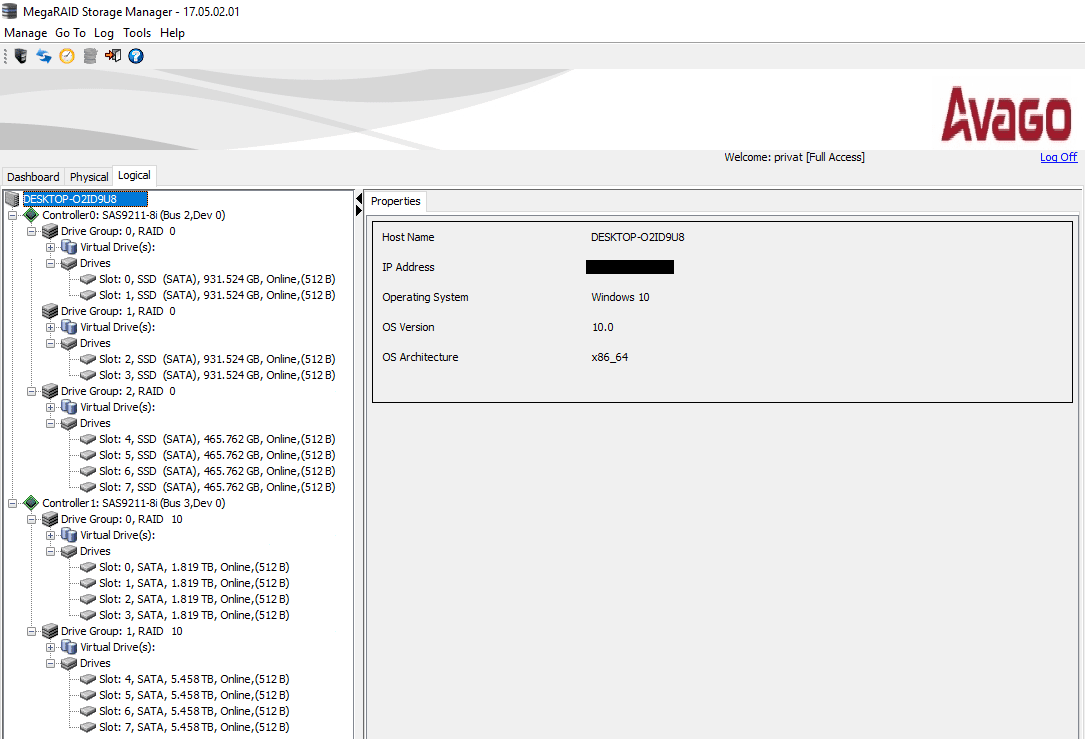Open the Help menu
This screenshot has width=1085, height=739.
tap(172, 33)
